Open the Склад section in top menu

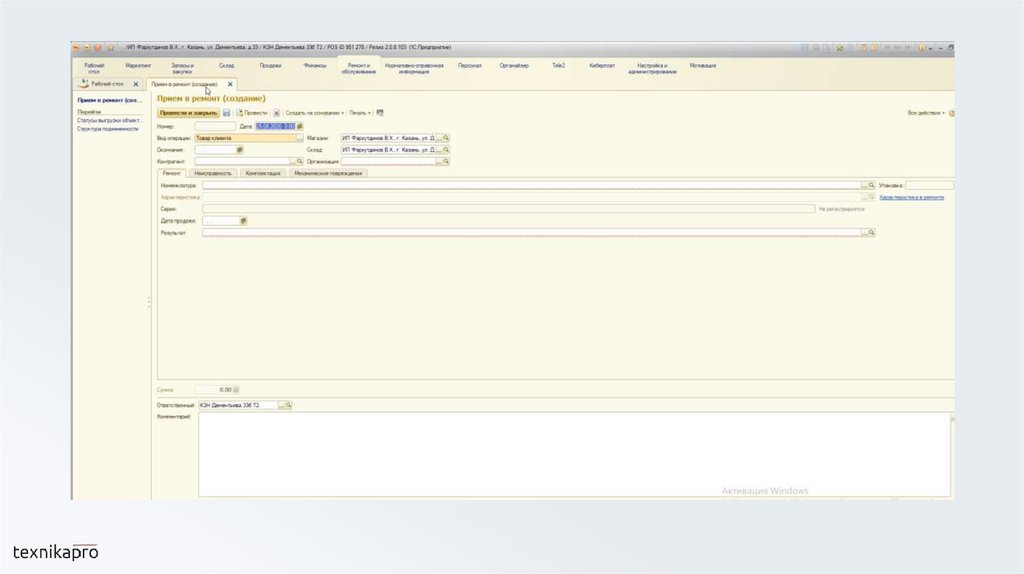point(226,67)
